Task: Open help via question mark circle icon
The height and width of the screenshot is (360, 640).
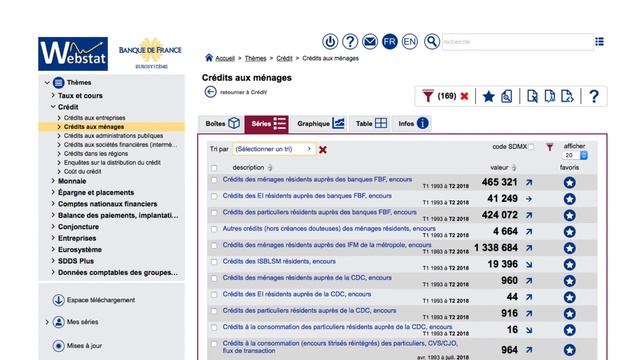Action: pos(350,42)
